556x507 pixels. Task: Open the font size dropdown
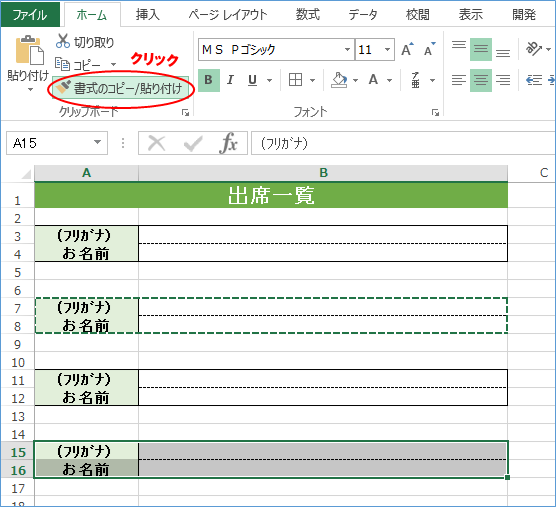pos(387,50)
